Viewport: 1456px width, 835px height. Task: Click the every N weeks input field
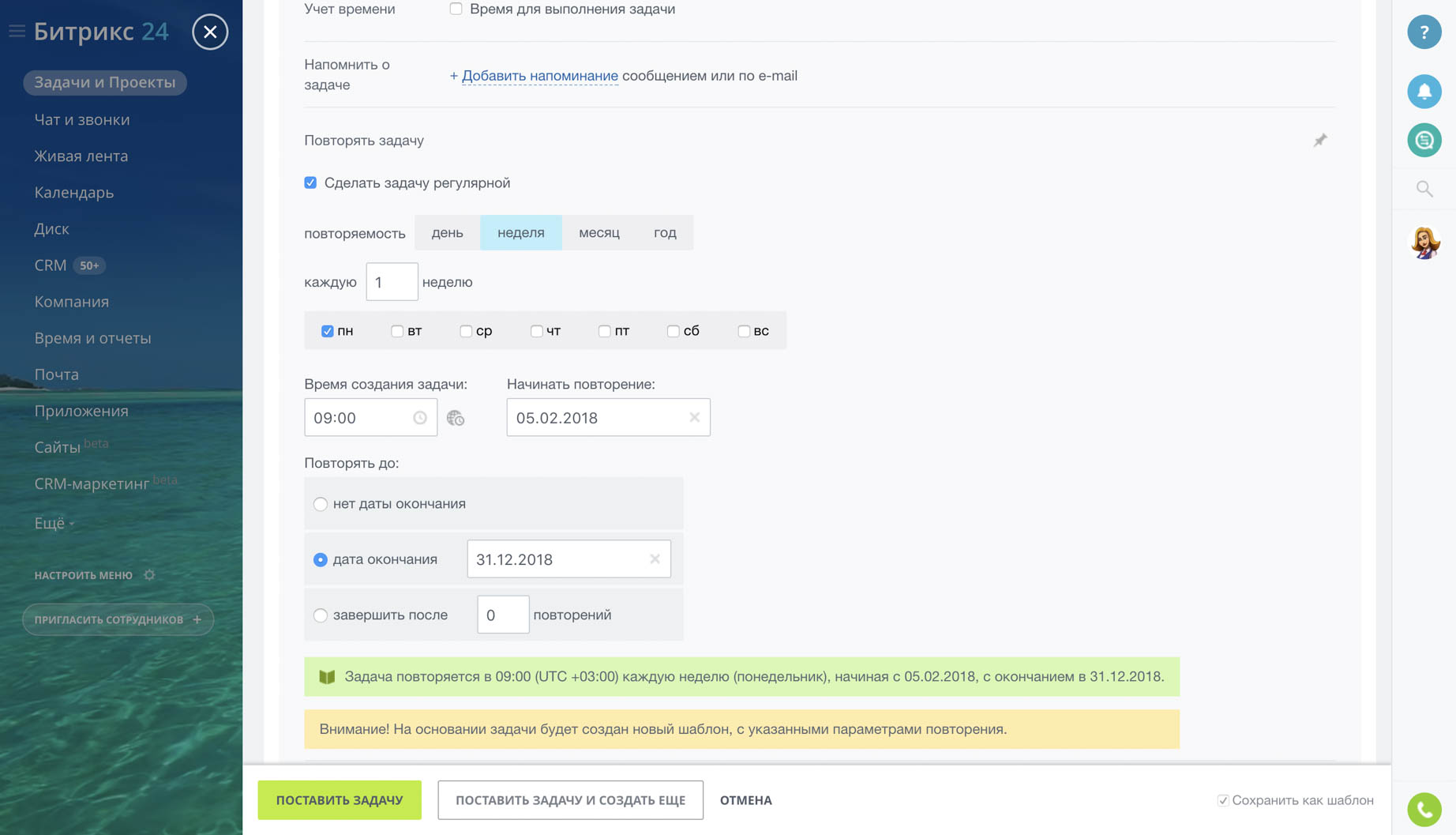pyautogui.click(x=392, y=282)
